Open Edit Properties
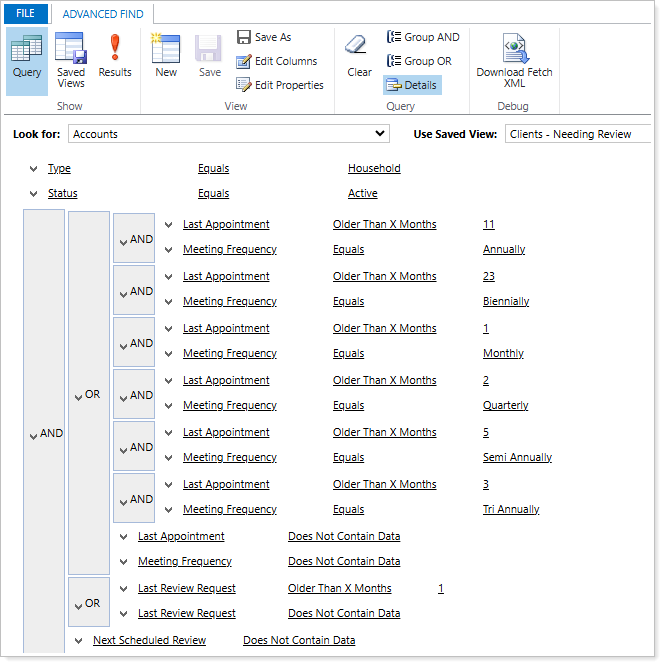The height and width of the screenshot is (666, 664). pyautogui.click(x=279, y=85)
